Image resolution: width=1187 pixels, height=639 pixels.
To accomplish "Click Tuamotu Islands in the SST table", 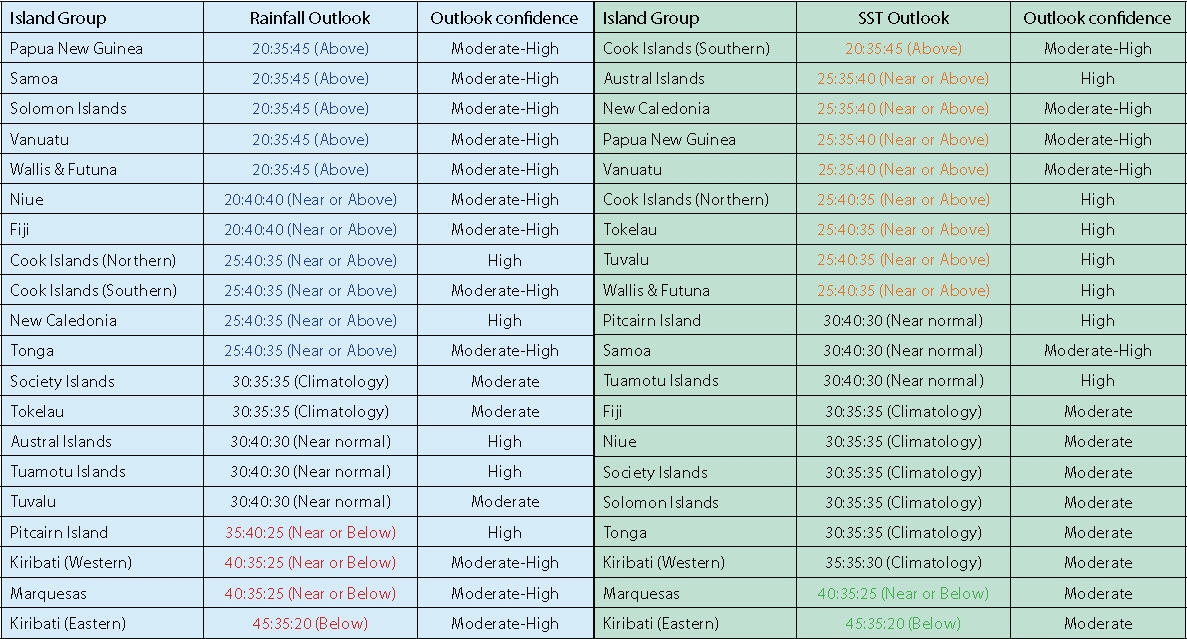I will click(660, 380).
